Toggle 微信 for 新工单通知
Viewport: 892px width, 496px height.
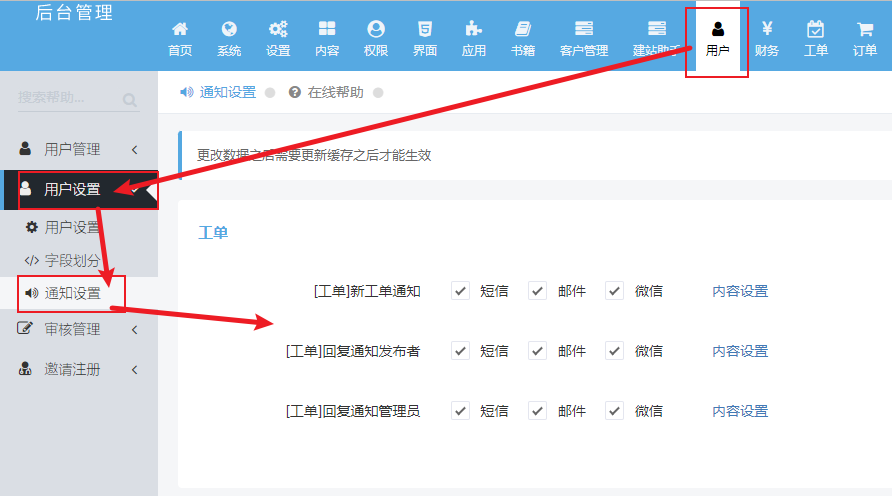[x=614, y=291]
